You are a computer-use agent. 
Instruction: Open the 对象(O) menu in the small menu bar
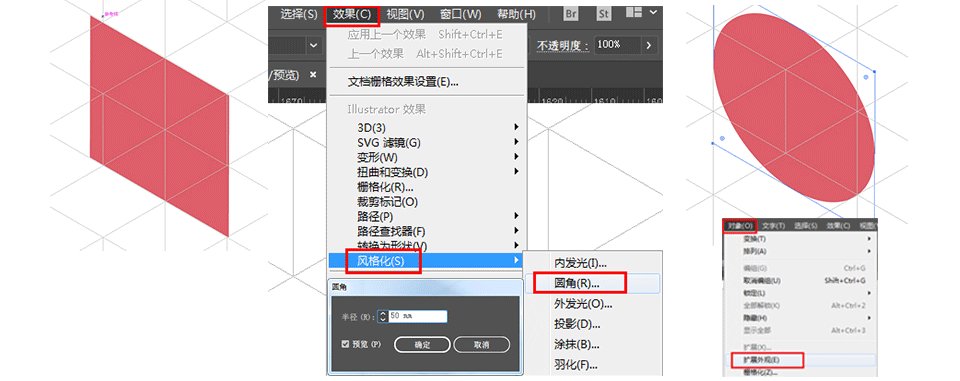coord(740,225)
